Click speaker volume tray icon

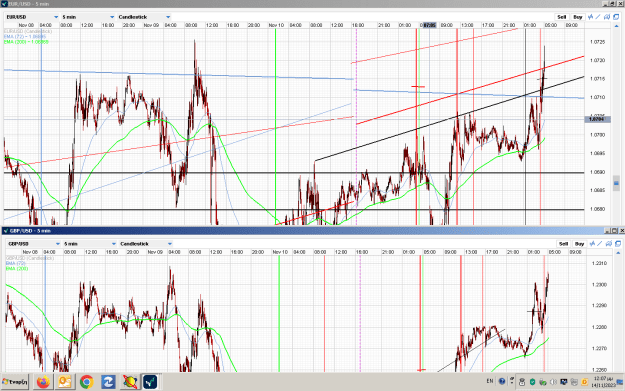553,382
